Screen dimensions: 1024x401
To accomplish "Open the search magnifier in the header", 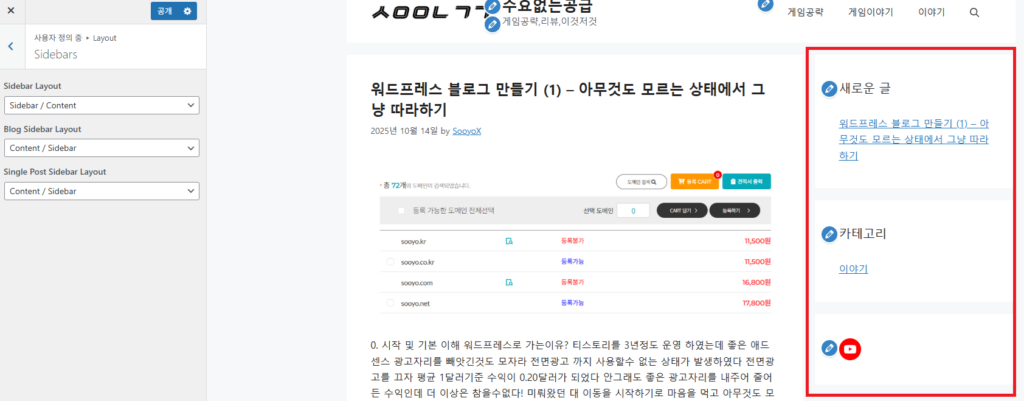I will (x=974, y=13).
